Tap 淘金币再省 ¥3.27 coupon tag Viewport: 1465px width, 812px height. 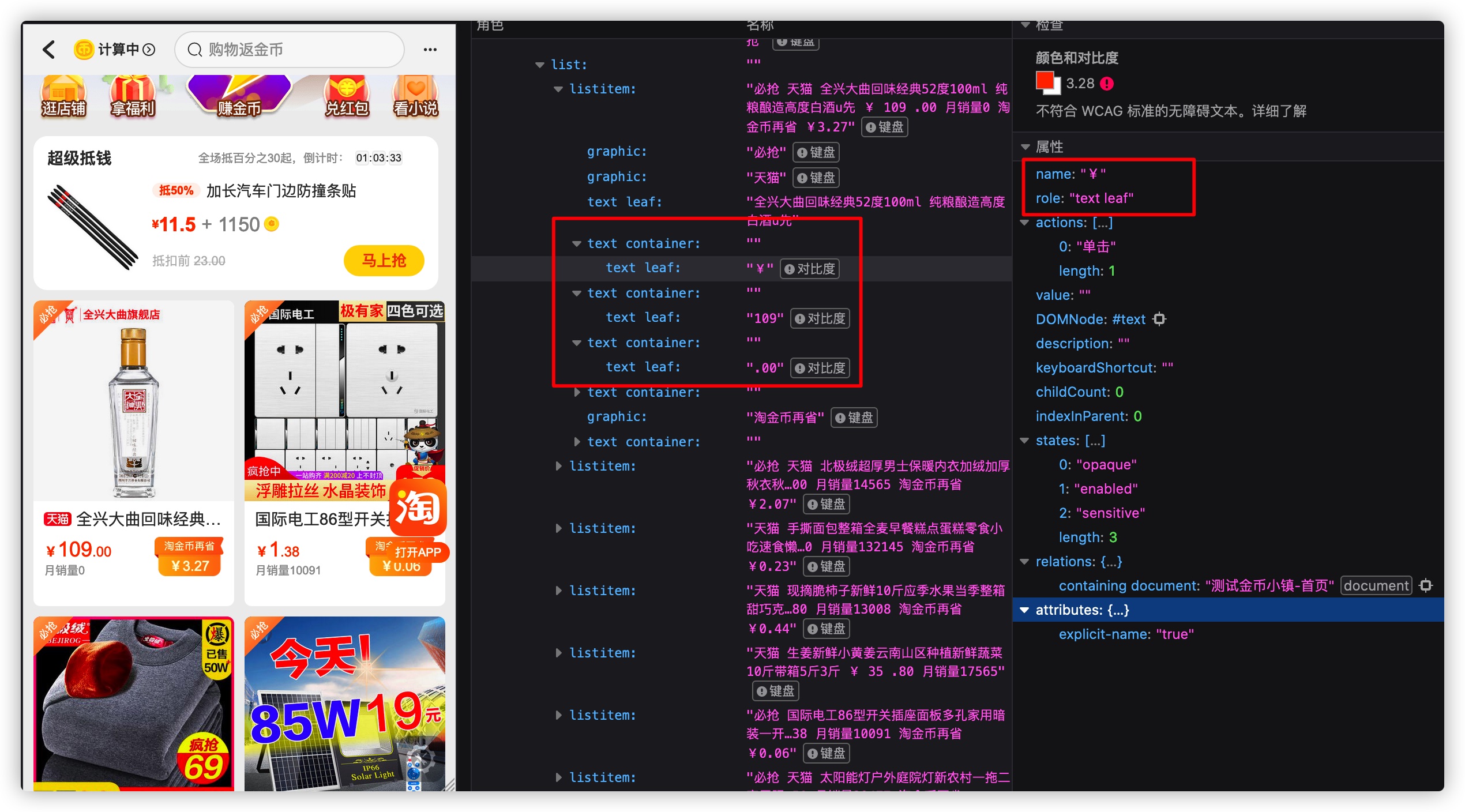click(x=190, y=557)
